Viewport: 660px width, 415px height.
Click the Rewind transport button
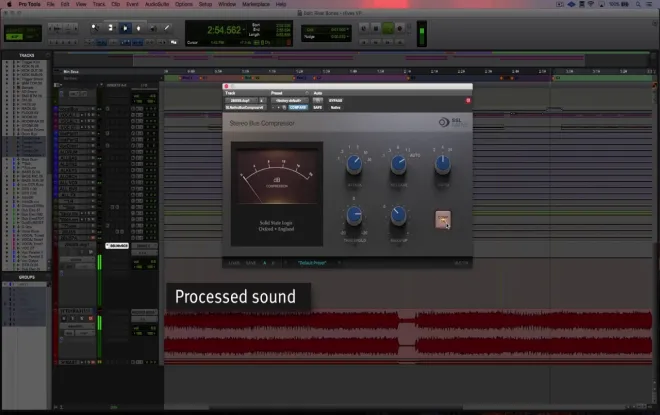pyautogui.click(x=376, y=42)
